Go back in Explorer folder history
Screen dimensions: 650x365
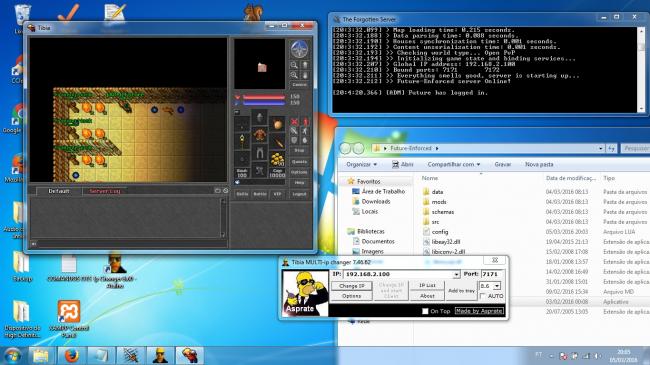pos(345,148)
